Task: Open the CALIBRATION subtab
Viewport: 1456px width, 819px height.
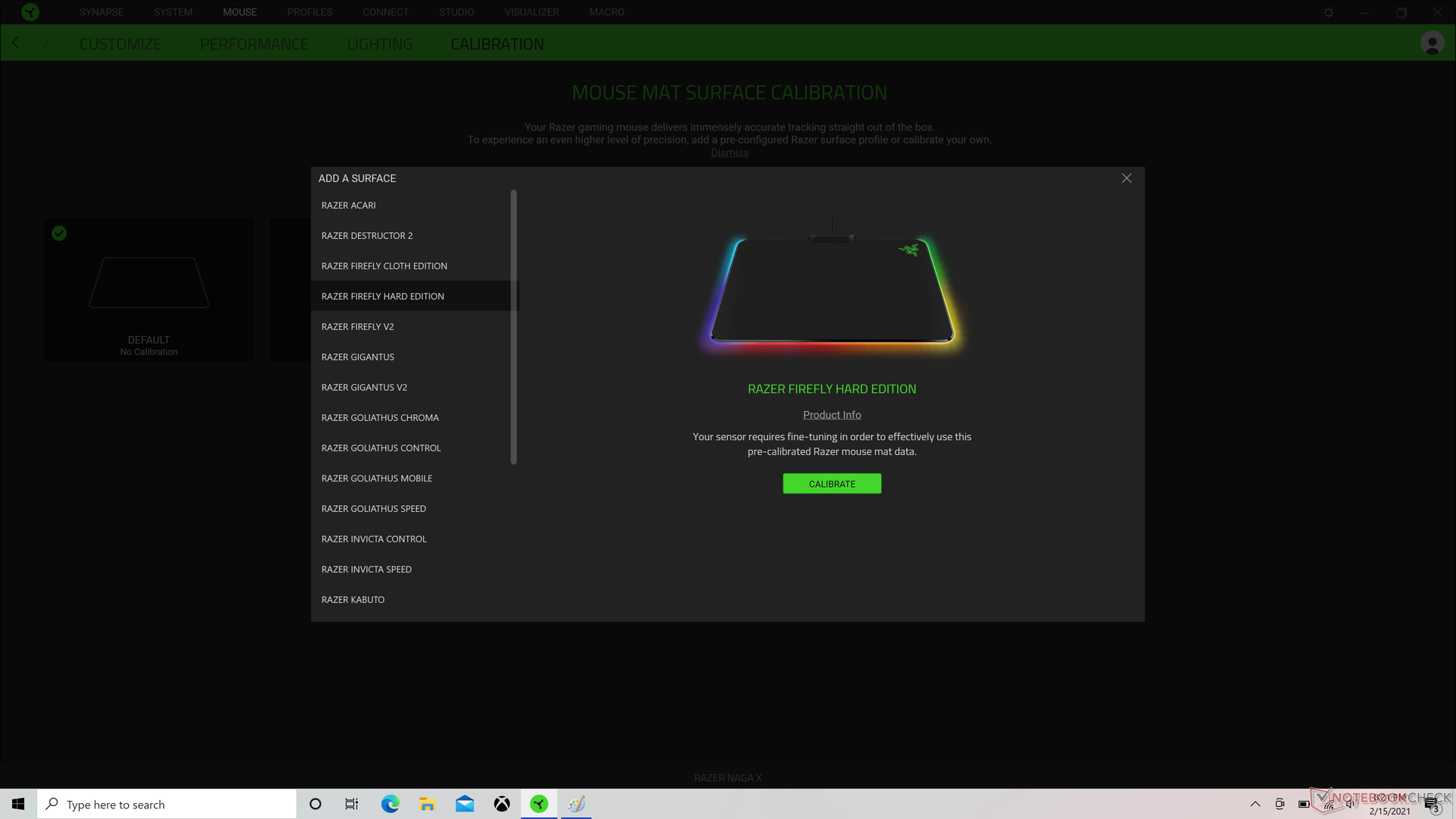Action: [x=497, y=44]
